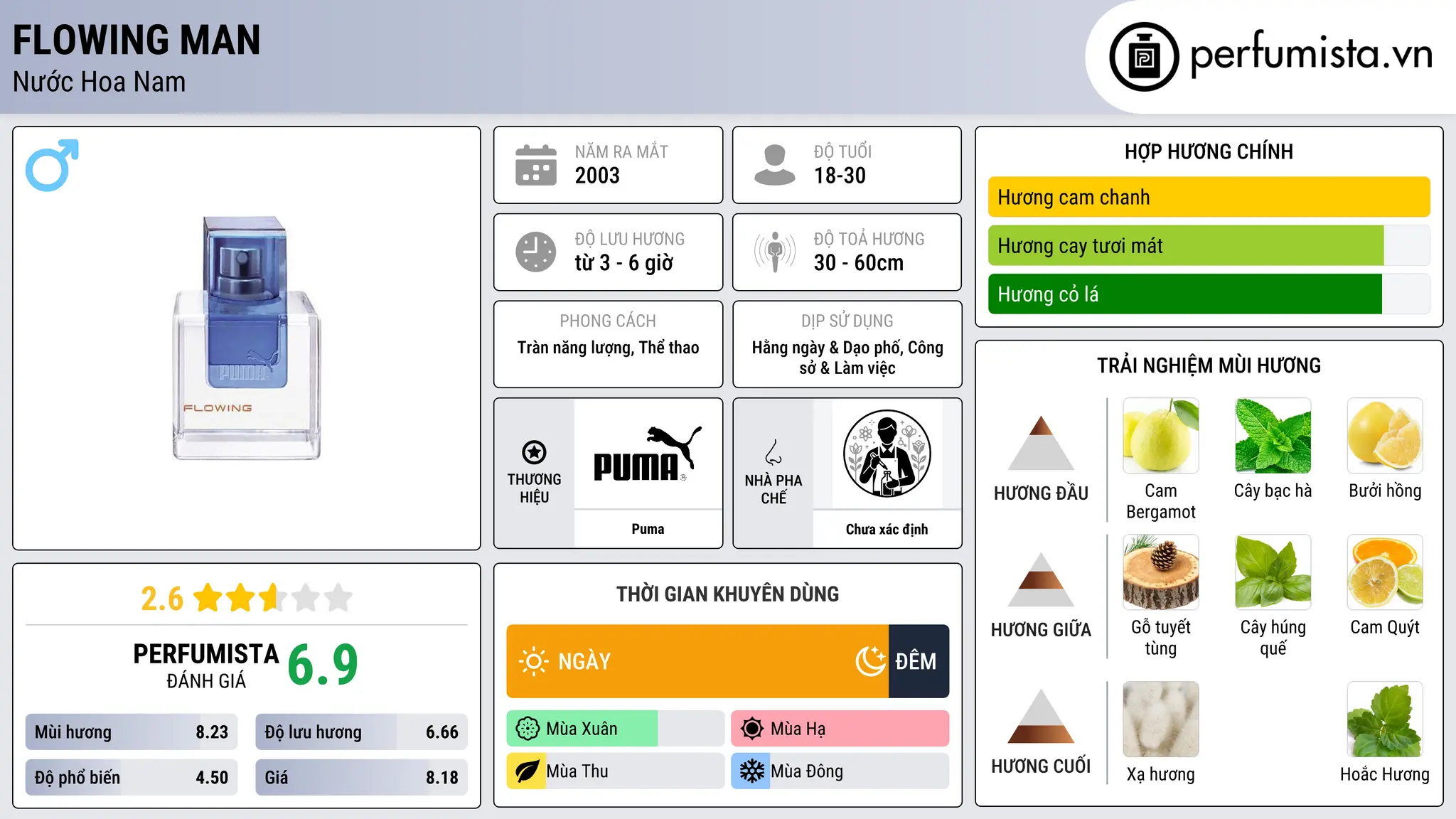This screenshot has height=819, width=1456.
Task: Click the green 6.9 Perfumista score
Action: coord(323,665)
